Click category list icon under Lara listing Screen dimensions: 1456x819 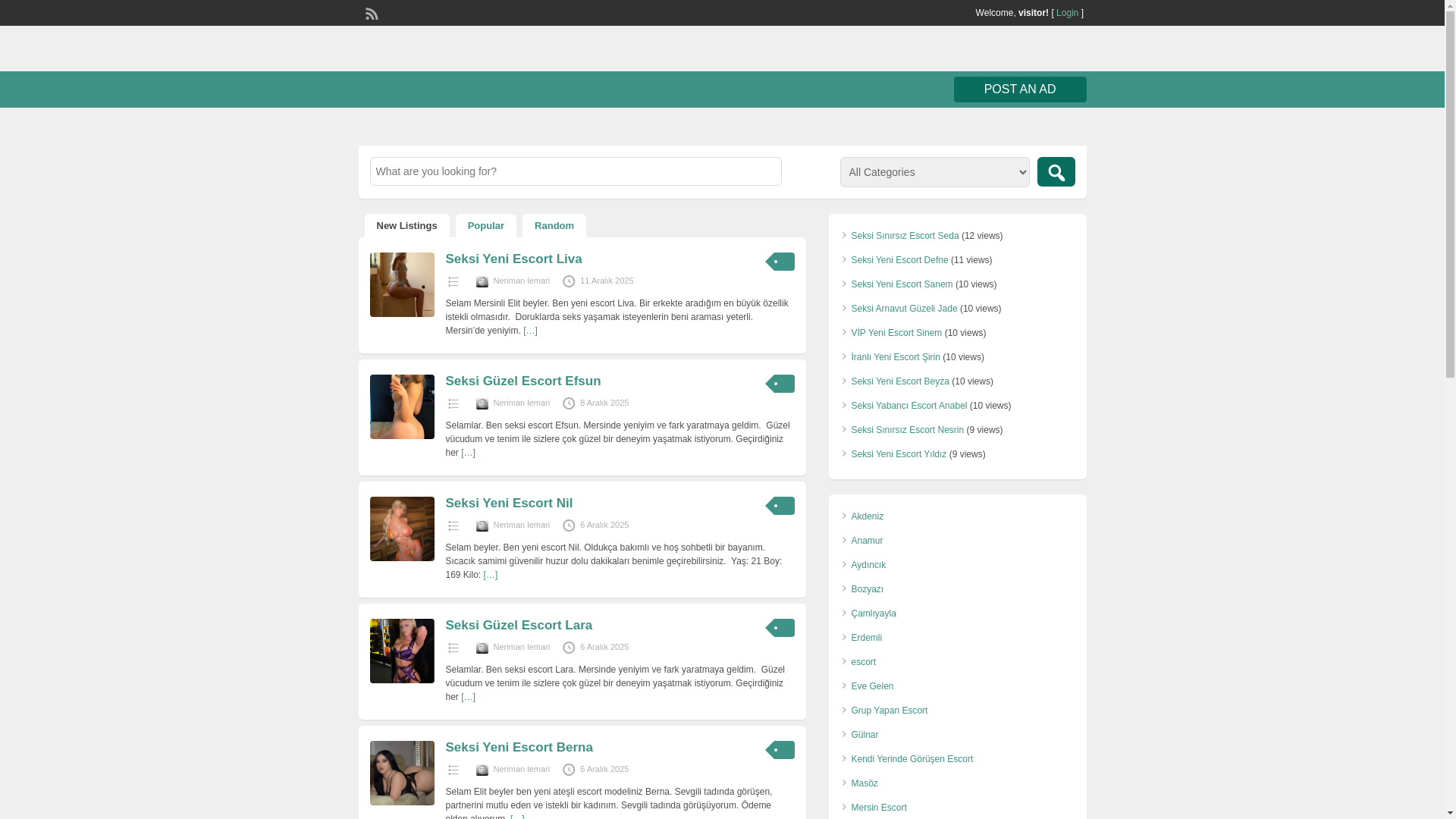(453, 648)
